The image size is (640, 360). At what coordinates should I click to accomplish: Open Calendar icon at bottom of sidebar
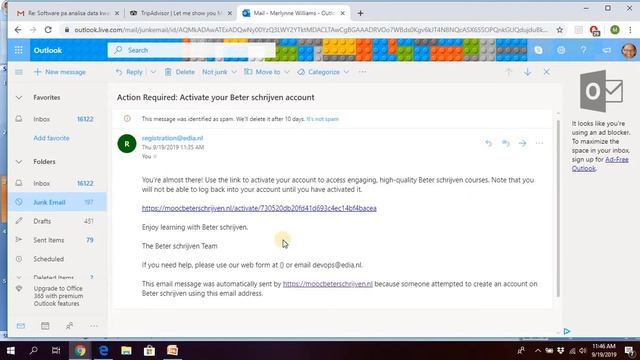tap(45, 326)
